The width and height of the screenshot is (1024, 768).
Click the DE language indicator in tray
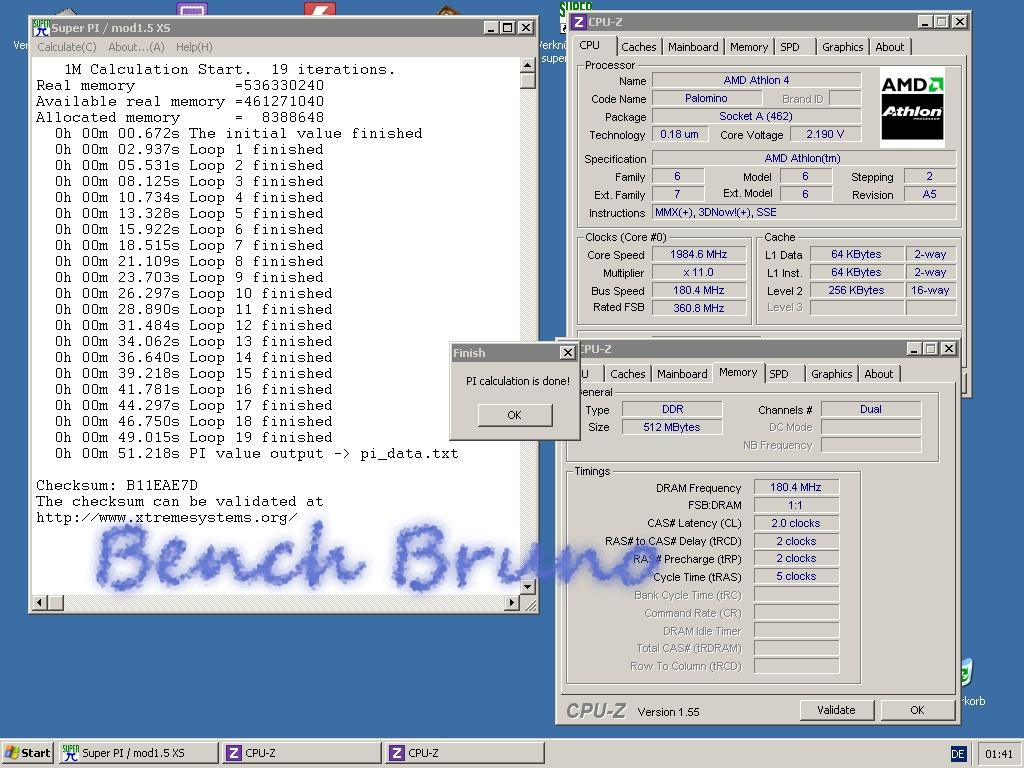click(957, 754)
